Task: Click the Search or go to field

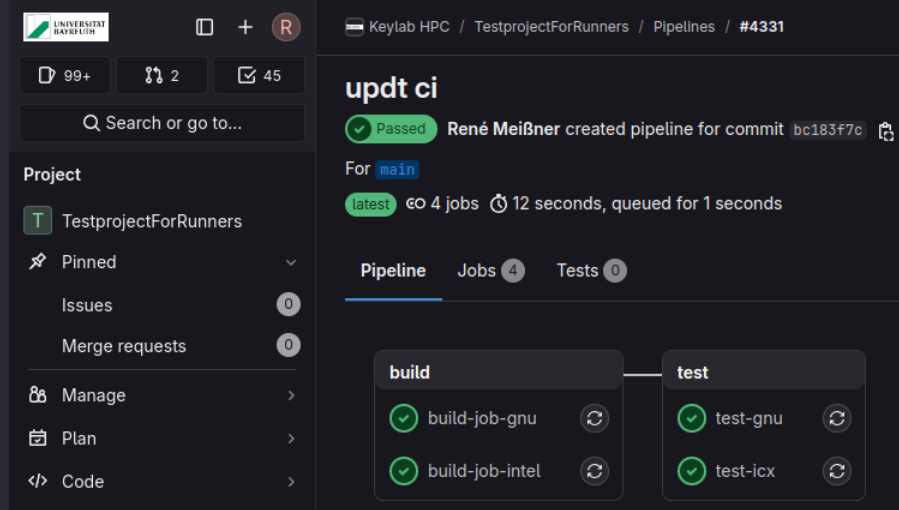Action: click(162, 123)
